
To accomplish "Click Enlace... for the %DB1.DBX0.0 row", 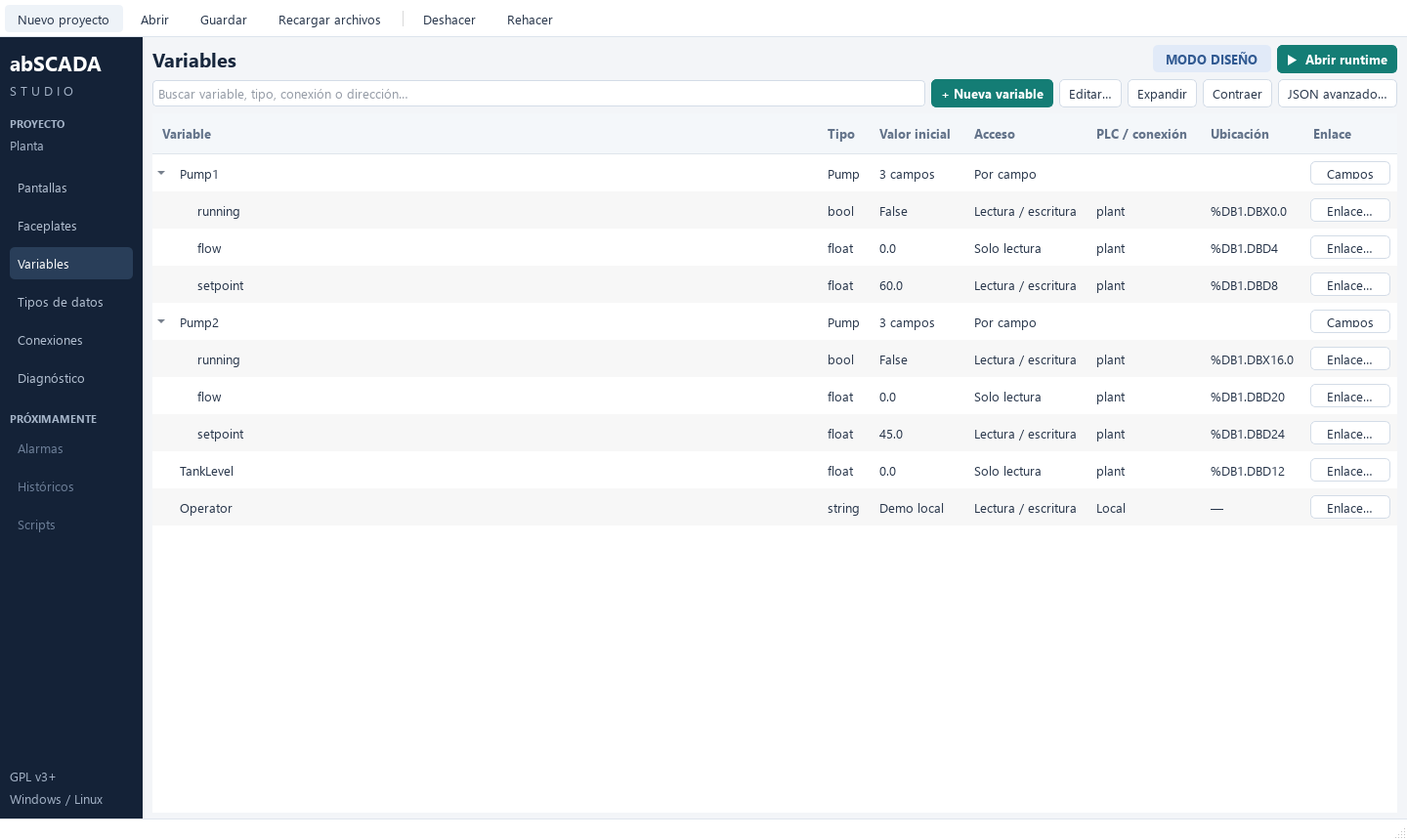I will (1350, 211).
